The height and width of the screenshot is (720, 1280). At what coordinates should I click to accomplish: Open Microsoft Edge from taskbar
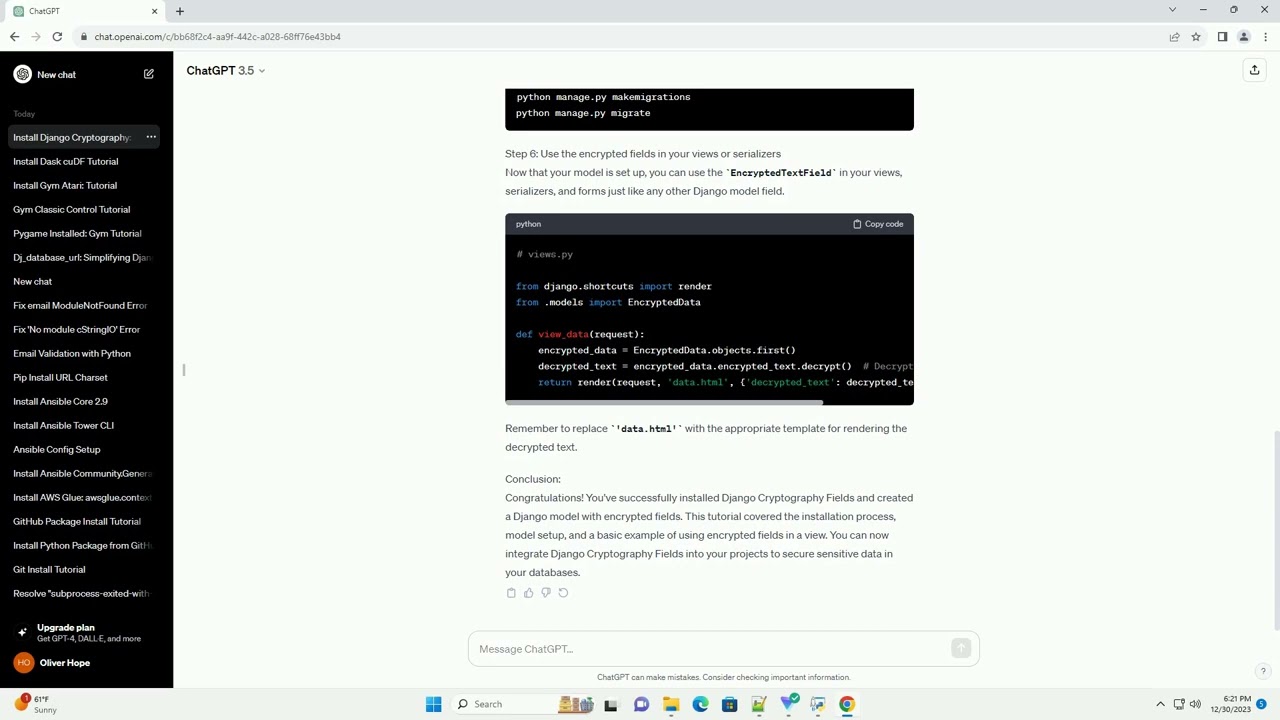(x=700, y=704)
